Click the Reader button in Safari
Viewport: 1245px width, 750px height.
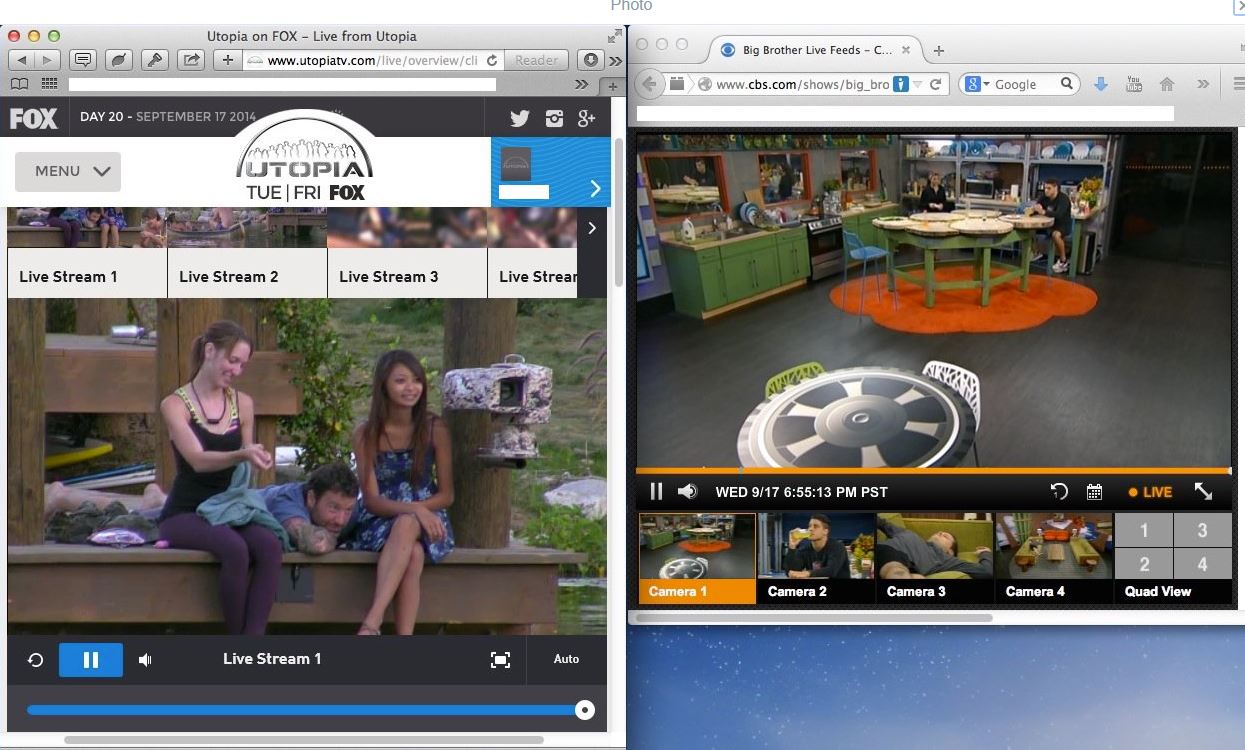coord(536,60)
